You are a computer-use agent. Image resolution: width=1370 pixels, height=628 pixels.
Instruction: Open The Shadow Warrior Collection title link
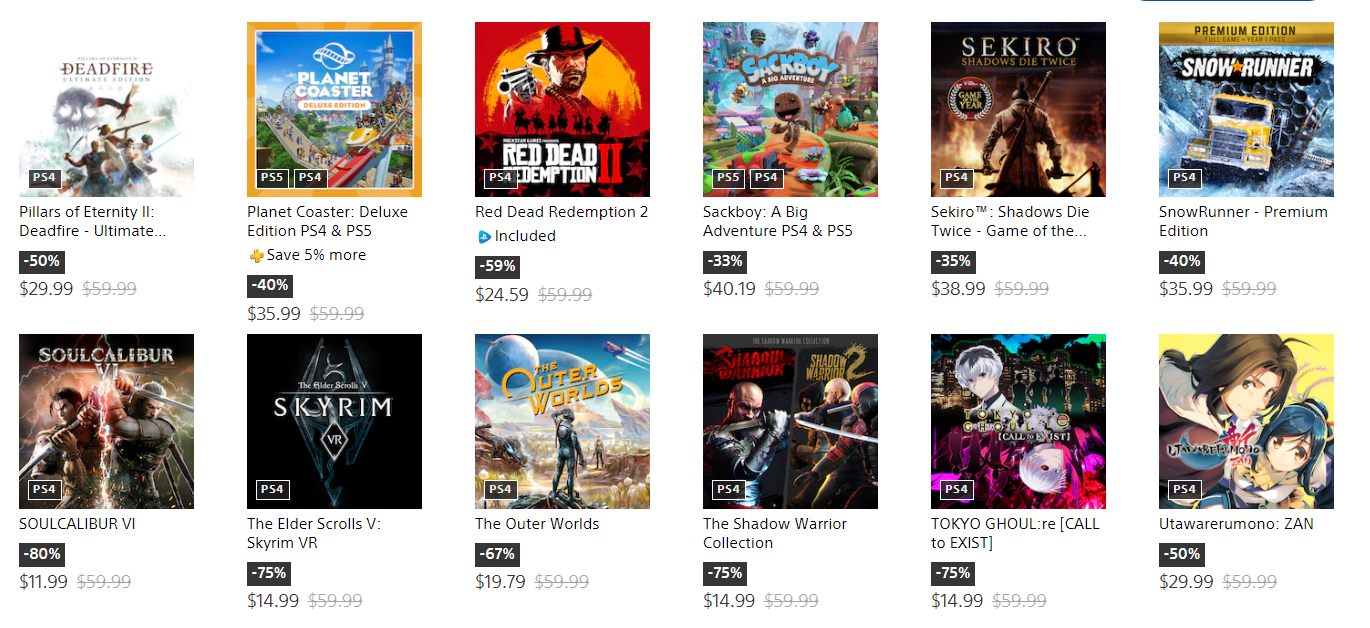(774, 533)
